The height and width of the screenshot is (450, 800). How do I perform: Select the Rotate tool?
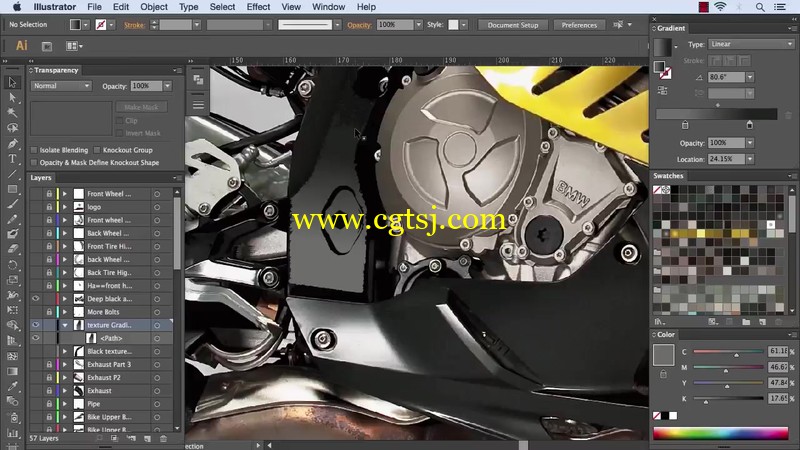pyautogui.click(x=12, y=264)
